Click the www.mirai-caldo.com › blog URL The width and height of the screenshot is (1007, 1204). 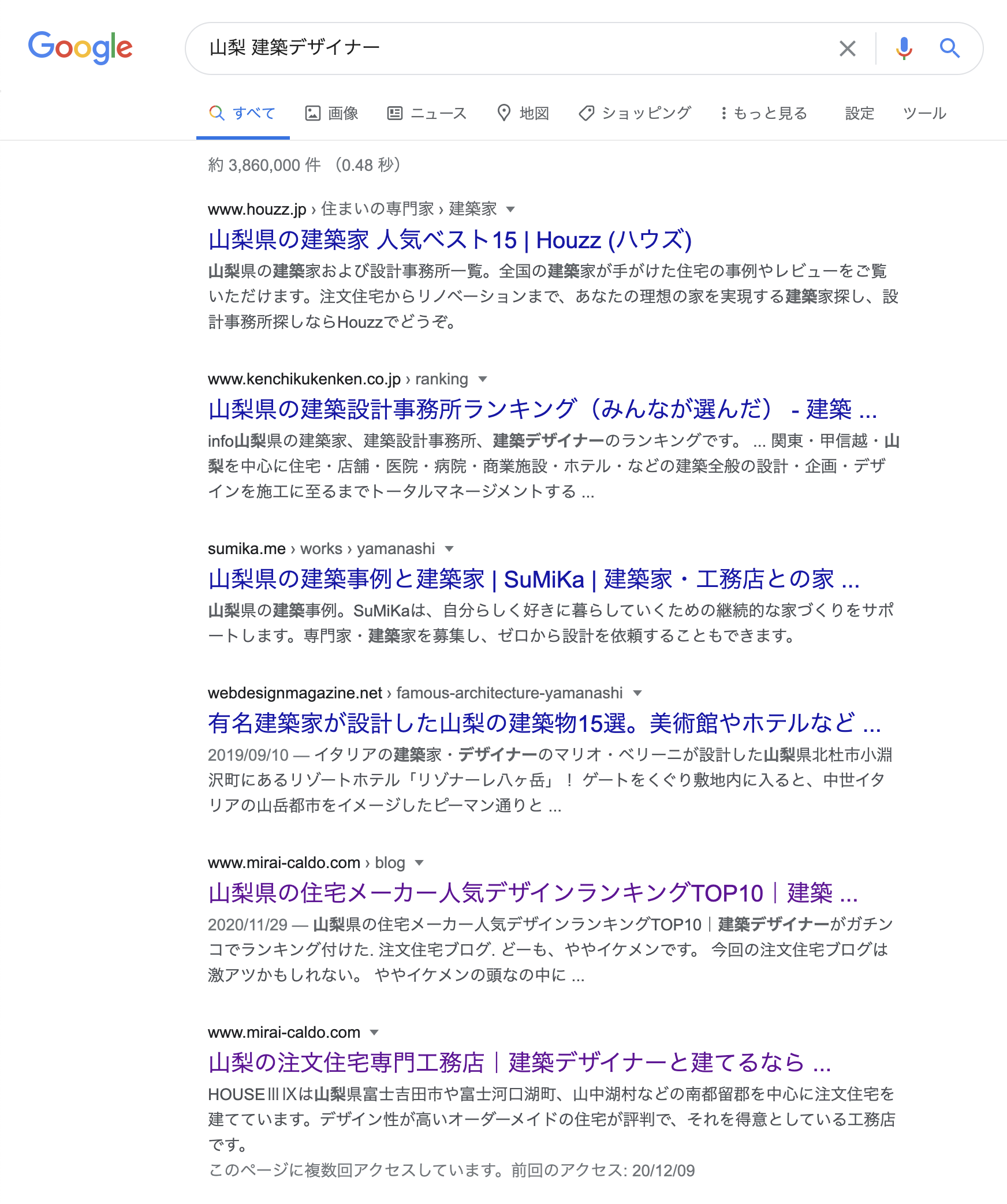307,863
